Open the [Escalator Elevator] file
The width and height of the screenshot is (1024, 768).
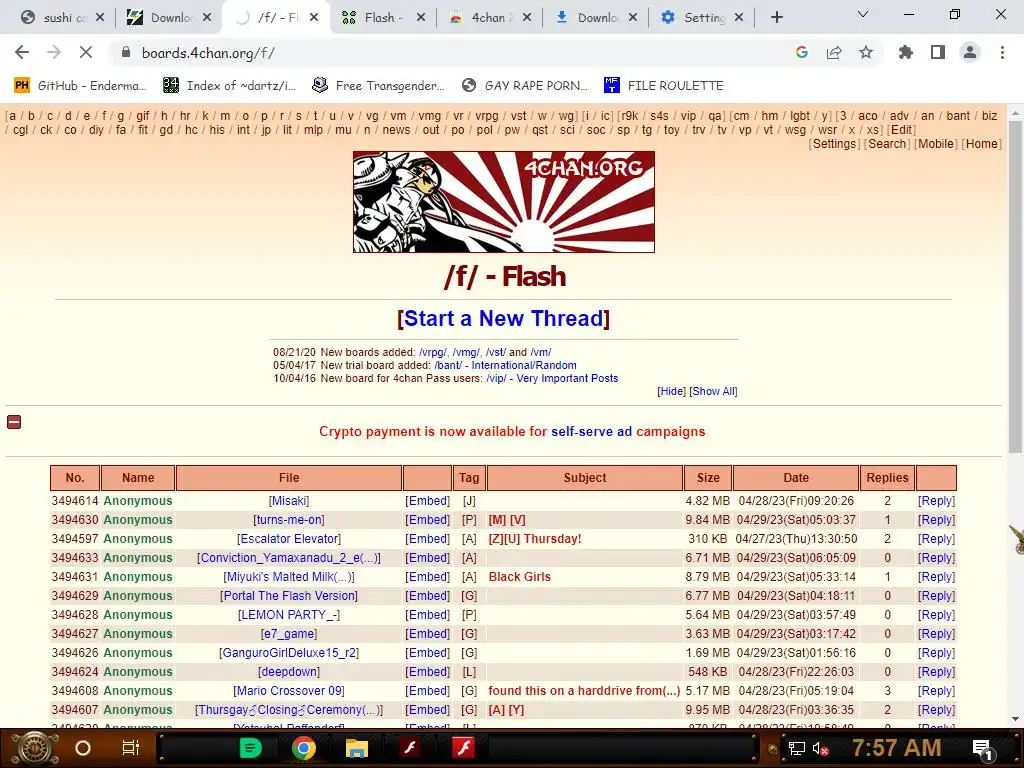coord(289,538)
